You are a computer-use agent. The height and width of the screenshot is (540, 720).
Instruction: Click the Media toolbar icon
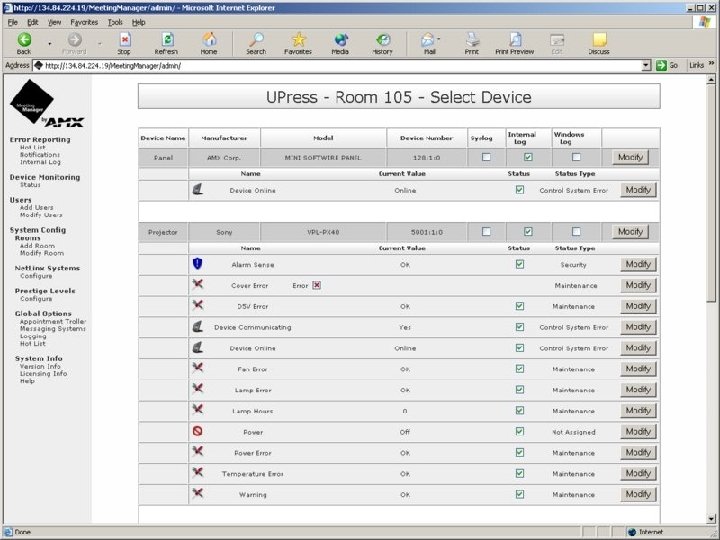pyautogui.click(x=340, y=44)
